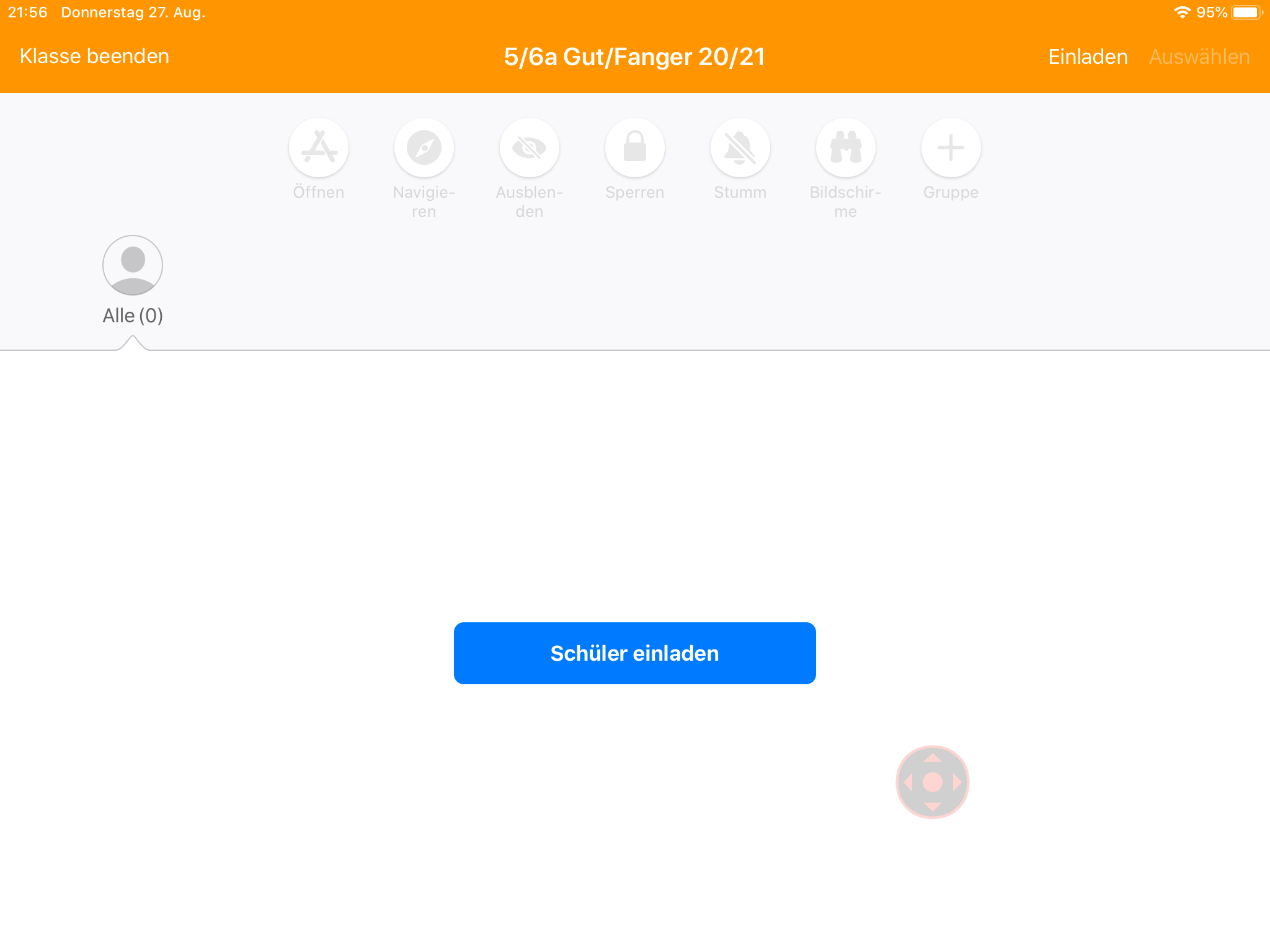
Task: Create a Gruppe with the plus icon
Action: coord(951,148)
